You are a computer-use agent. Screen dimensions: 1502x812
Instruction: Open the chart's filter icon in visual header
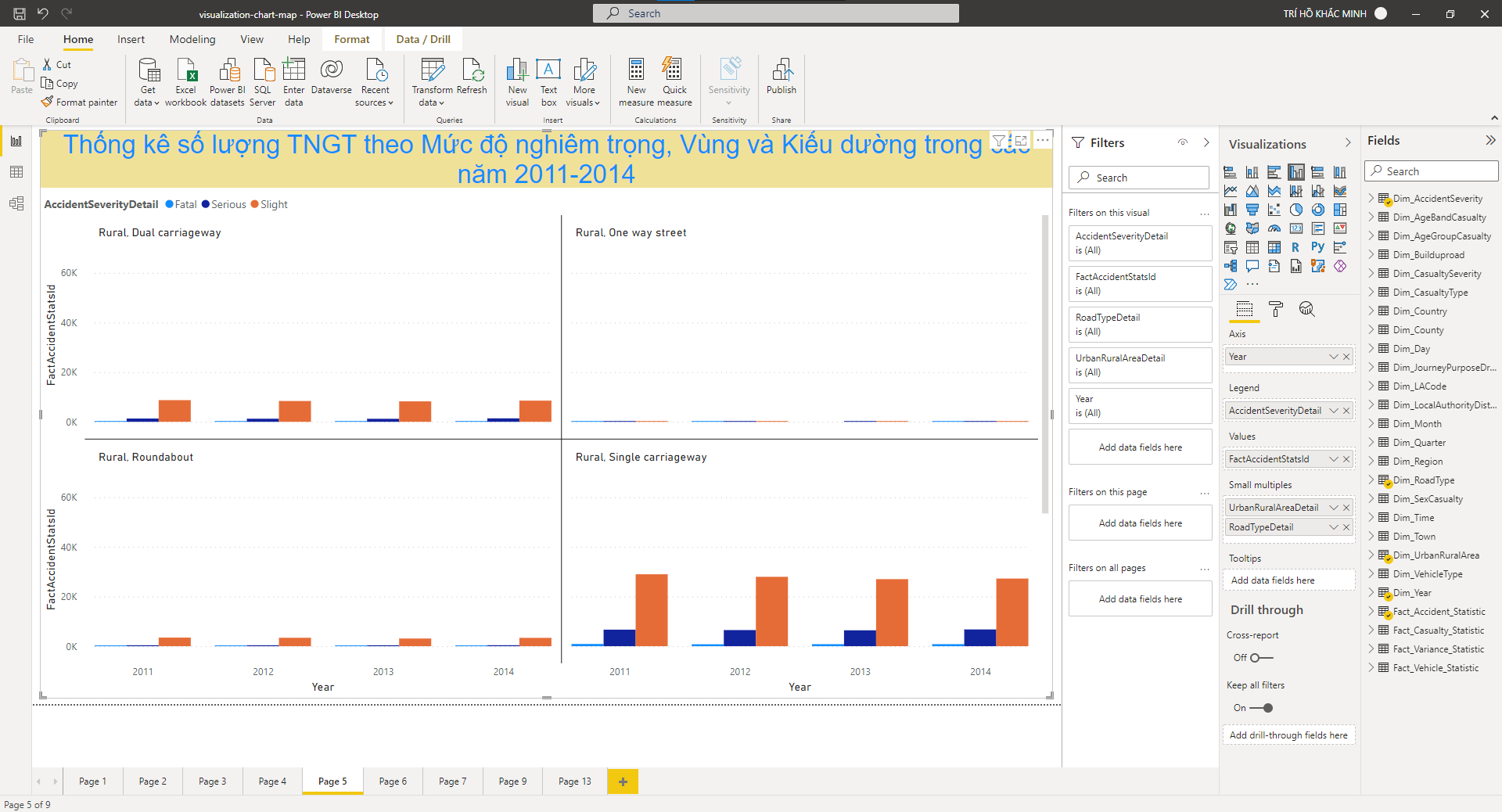(999, 141)
